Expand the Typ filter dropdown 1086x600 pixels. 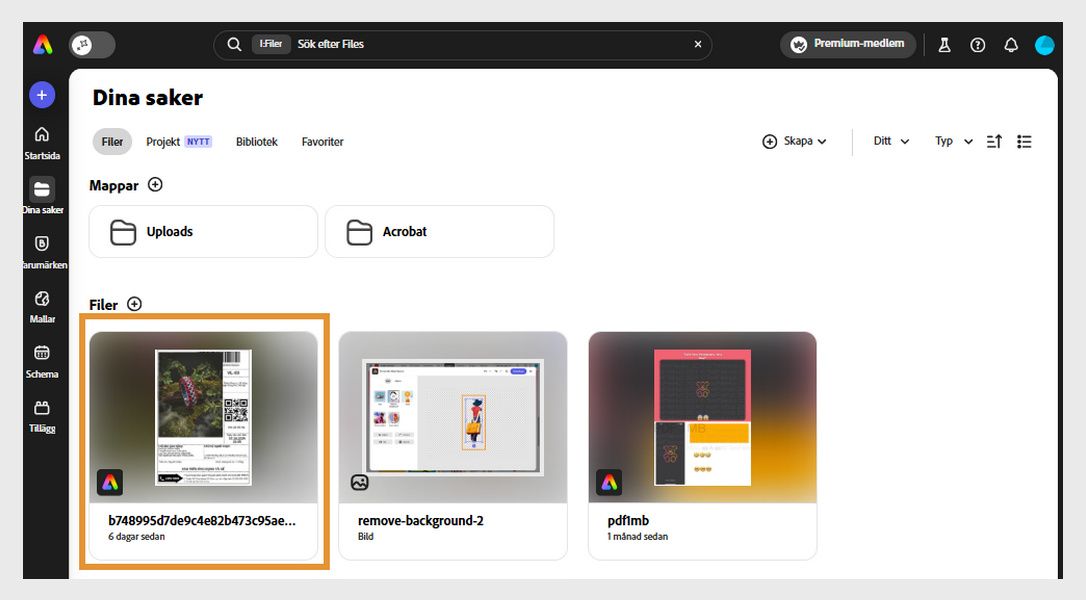coord(952,141)
